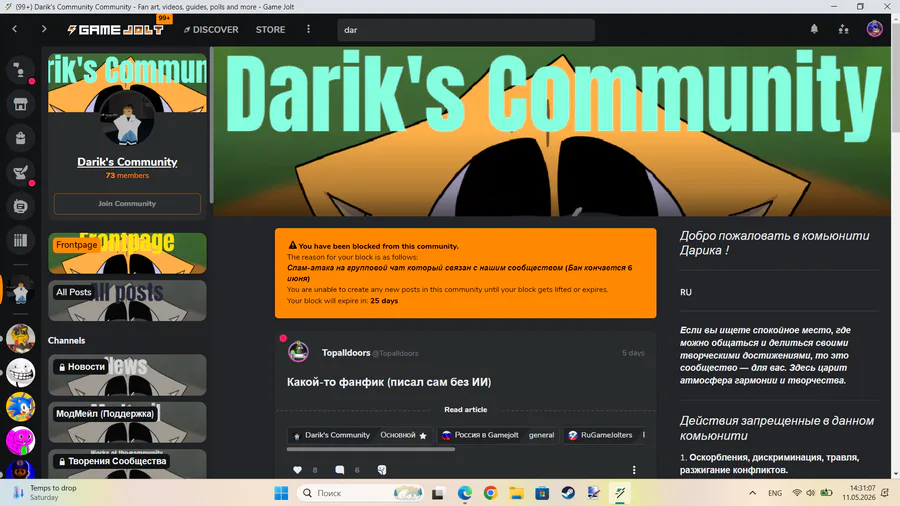Open the notifications bell icon

coord(814,29)
